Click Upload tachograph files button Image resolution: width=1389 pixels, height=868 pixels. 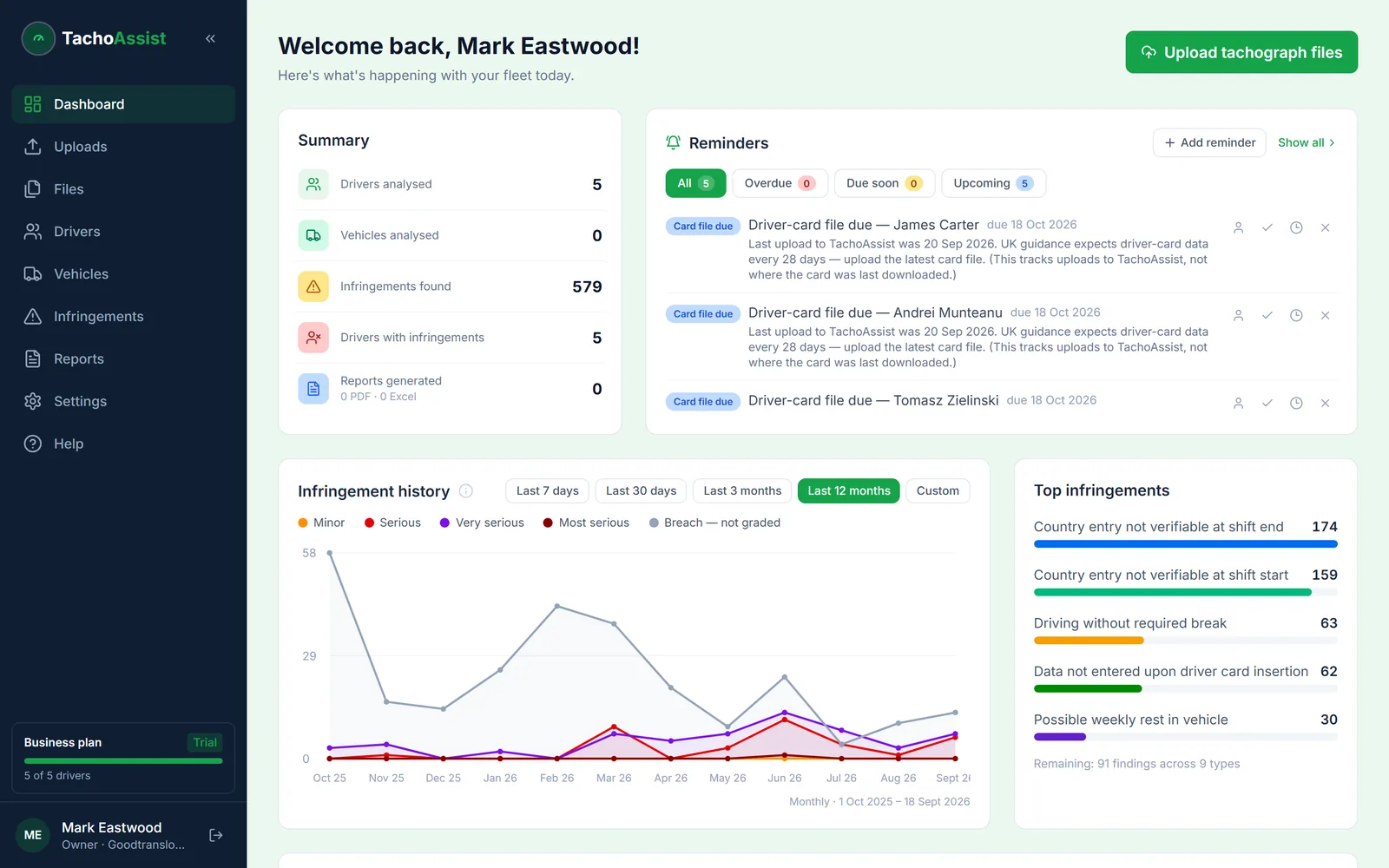[x=1241, y=52]
